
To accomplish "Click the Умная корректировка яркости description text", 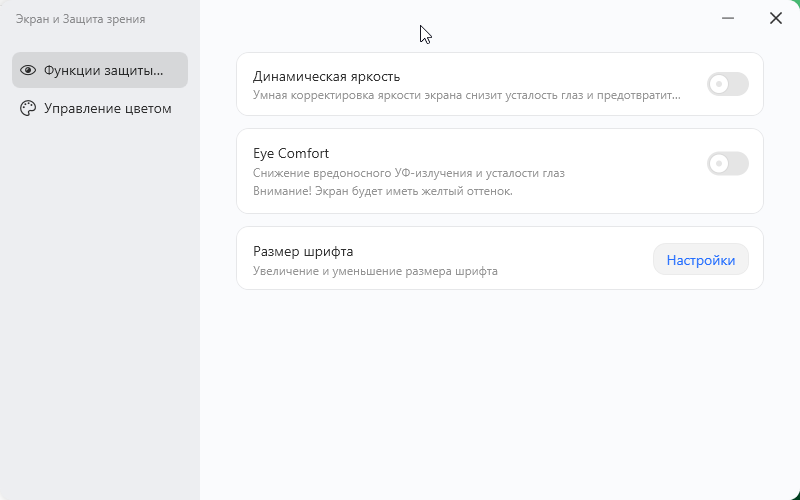I will click(x=466, y=96).
